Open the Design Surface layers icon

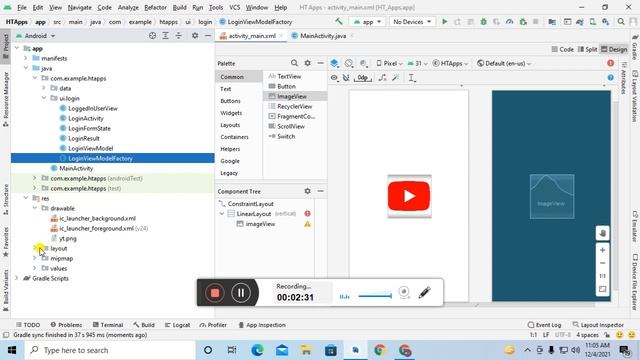click(x=334, y=63)
